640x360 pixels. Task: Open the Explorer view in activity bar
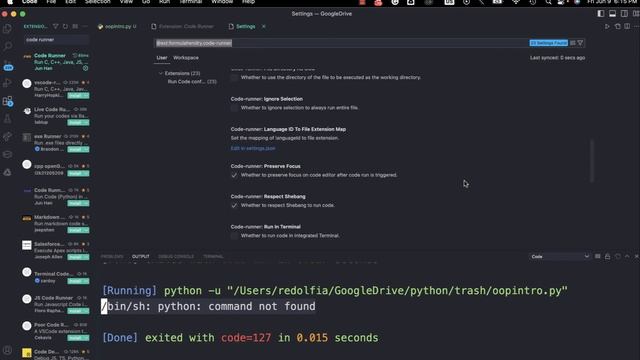click(x=7, y=29)
